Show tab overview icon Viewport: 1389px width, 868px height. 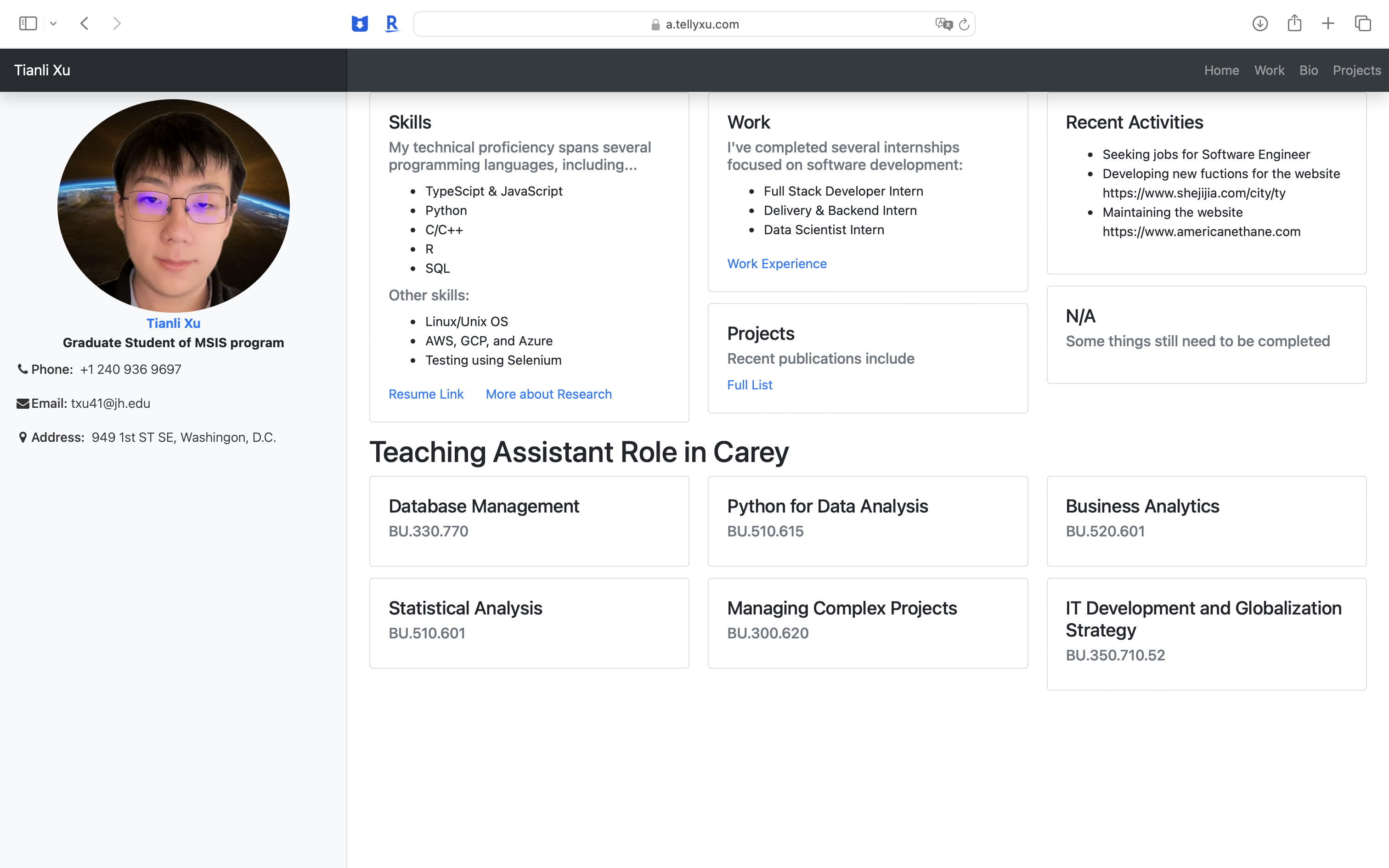tap(1363, 23)
